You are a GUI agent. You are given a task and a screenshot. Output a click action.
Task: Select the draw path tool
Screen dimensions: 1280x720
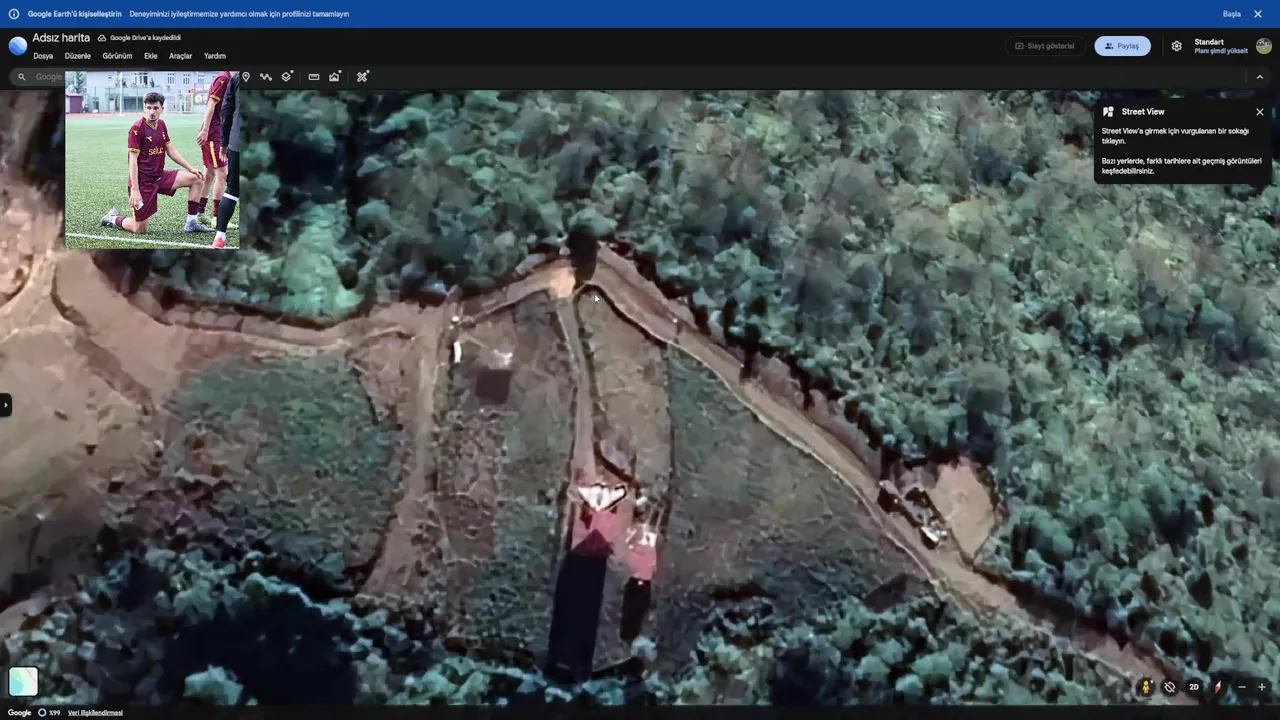(x=266, y=77)
